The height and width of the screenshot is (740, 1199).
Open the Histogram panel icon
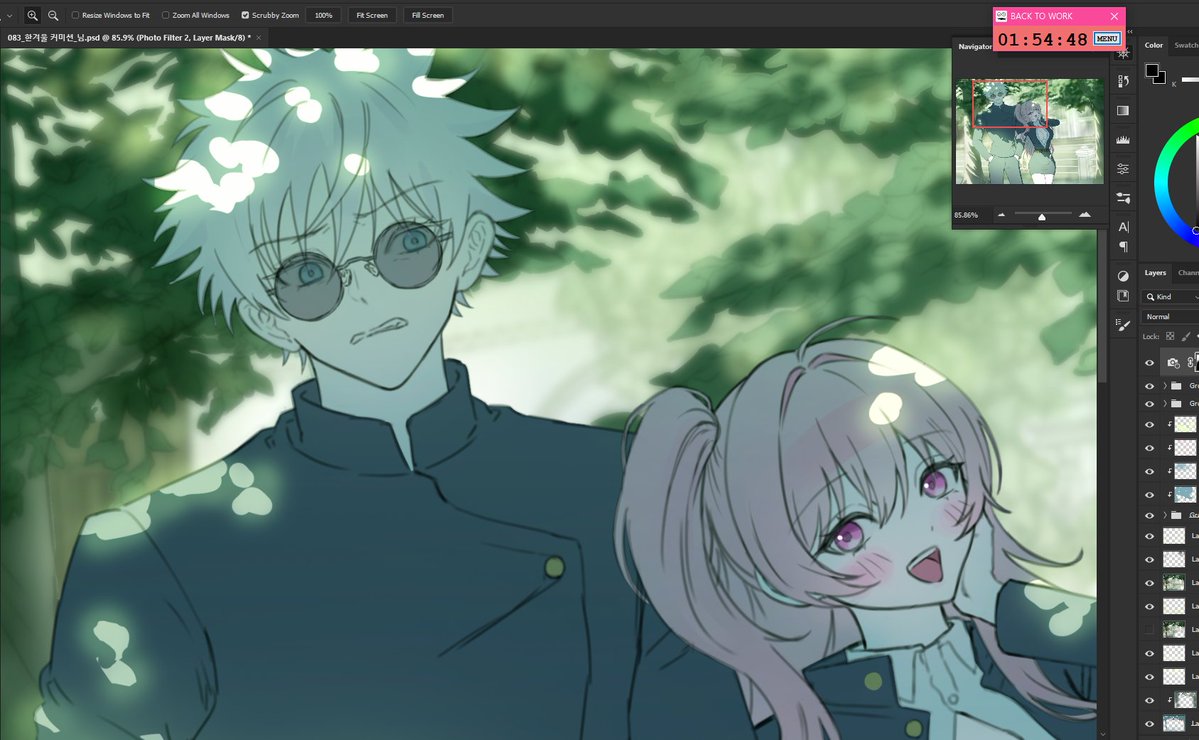coord(1123,139)
